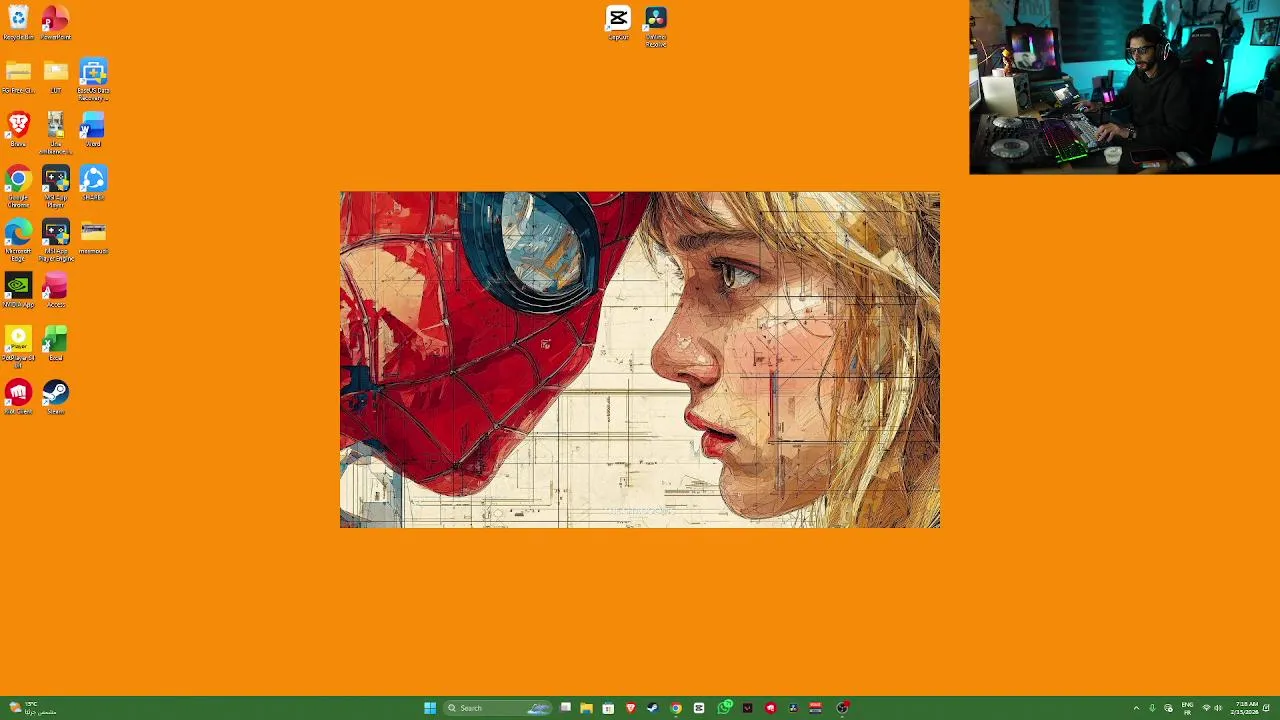
Task: Open the Wi-Fi network tray icon
Action: (x=1206, y=708)
